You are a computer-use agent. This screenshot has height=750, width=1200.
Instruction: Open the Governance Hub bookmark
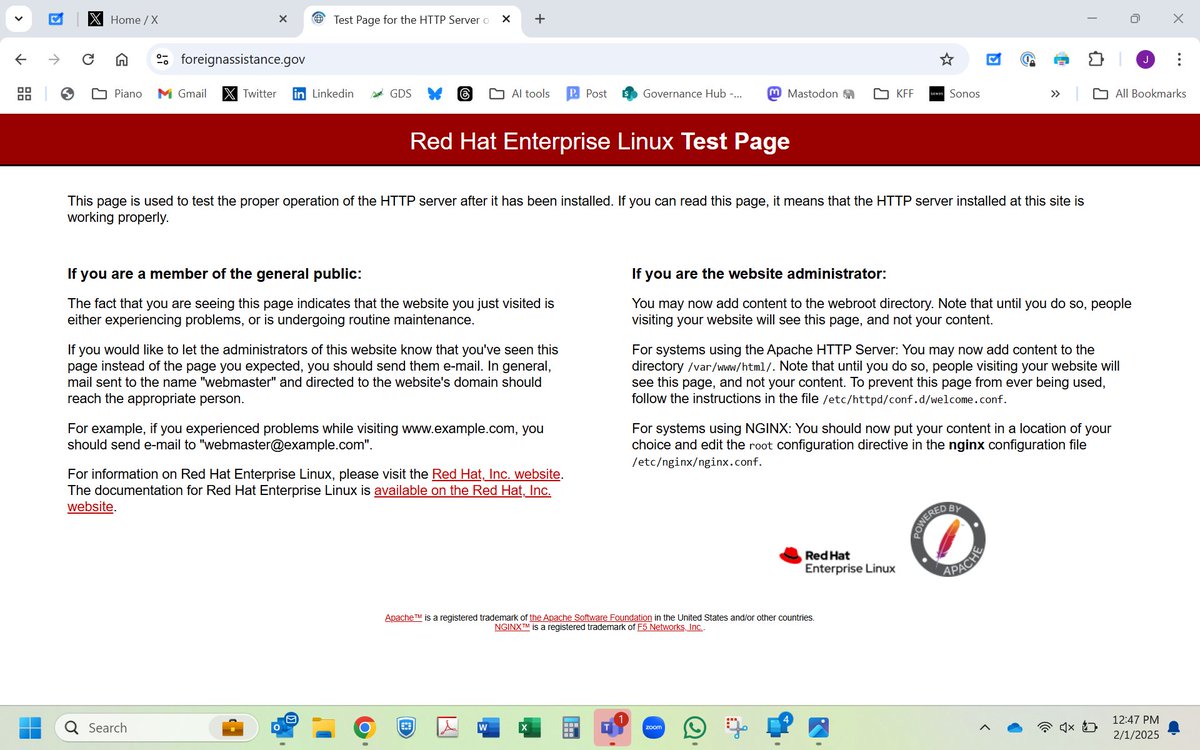[683, 93]
